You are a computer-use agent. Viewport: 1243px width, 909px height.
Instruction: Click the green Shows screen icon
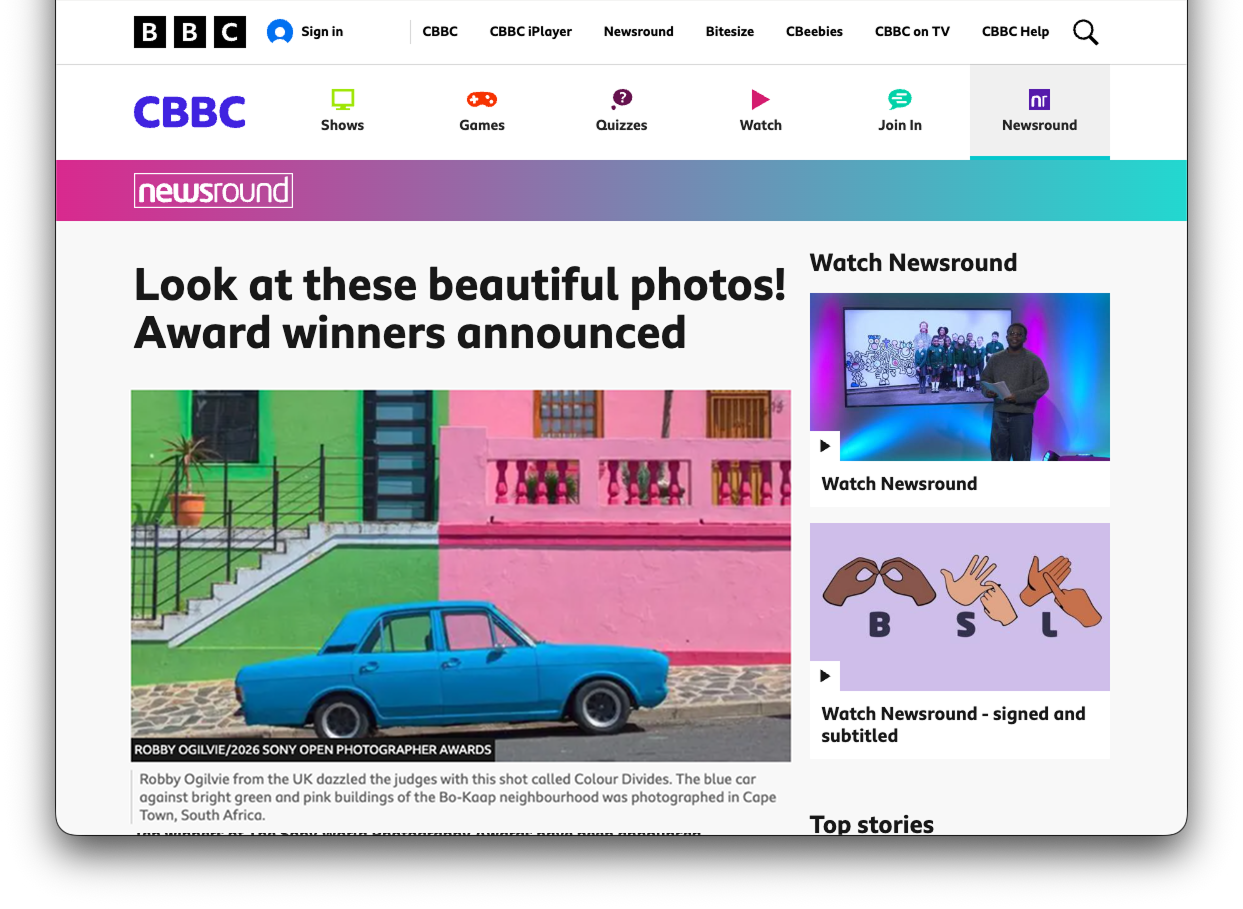click(x=343, y=99)
